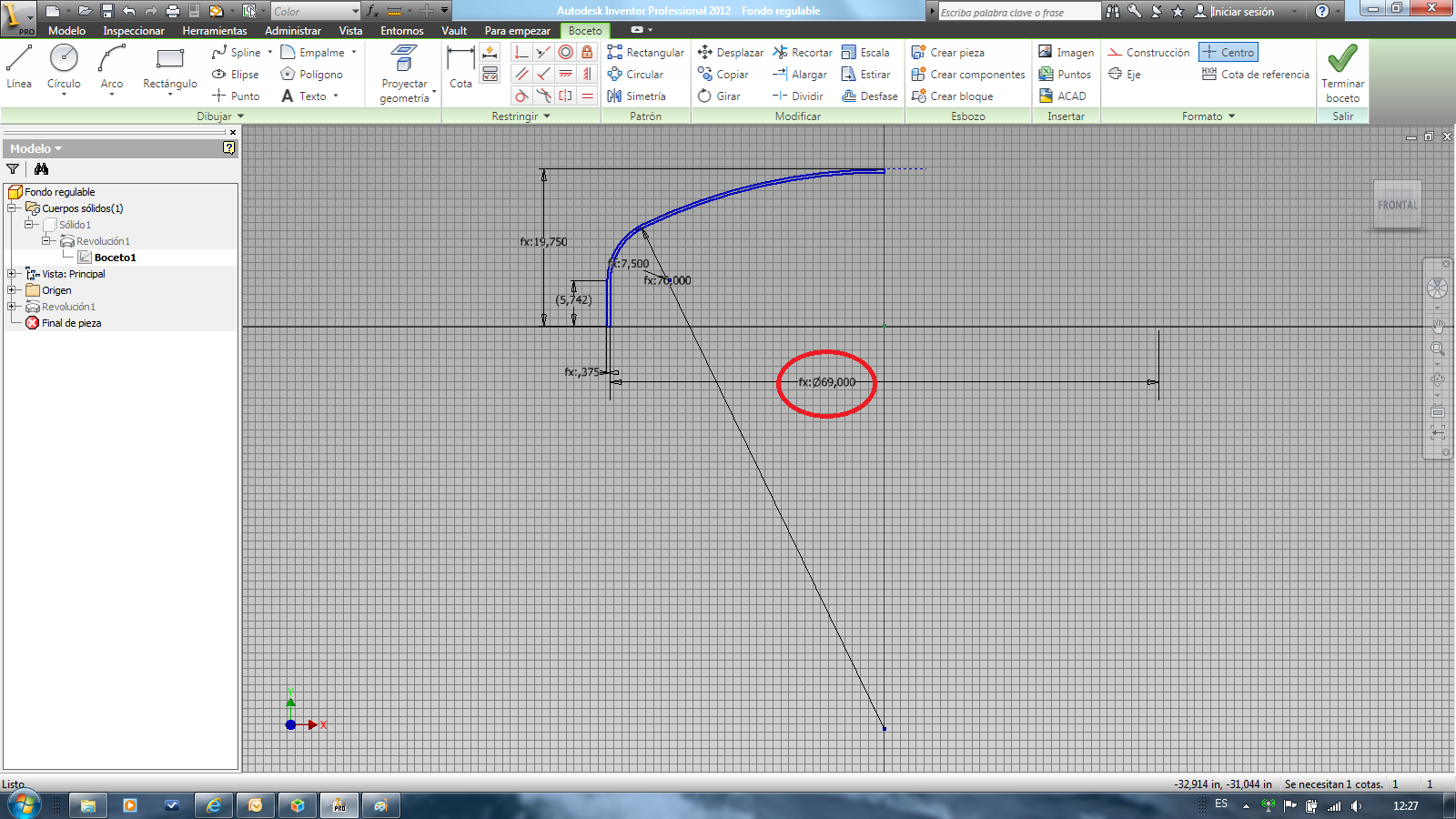Apply the tangent constraint icon
Viewport: 1456px width, 819px height.
(x=521, y=96)
